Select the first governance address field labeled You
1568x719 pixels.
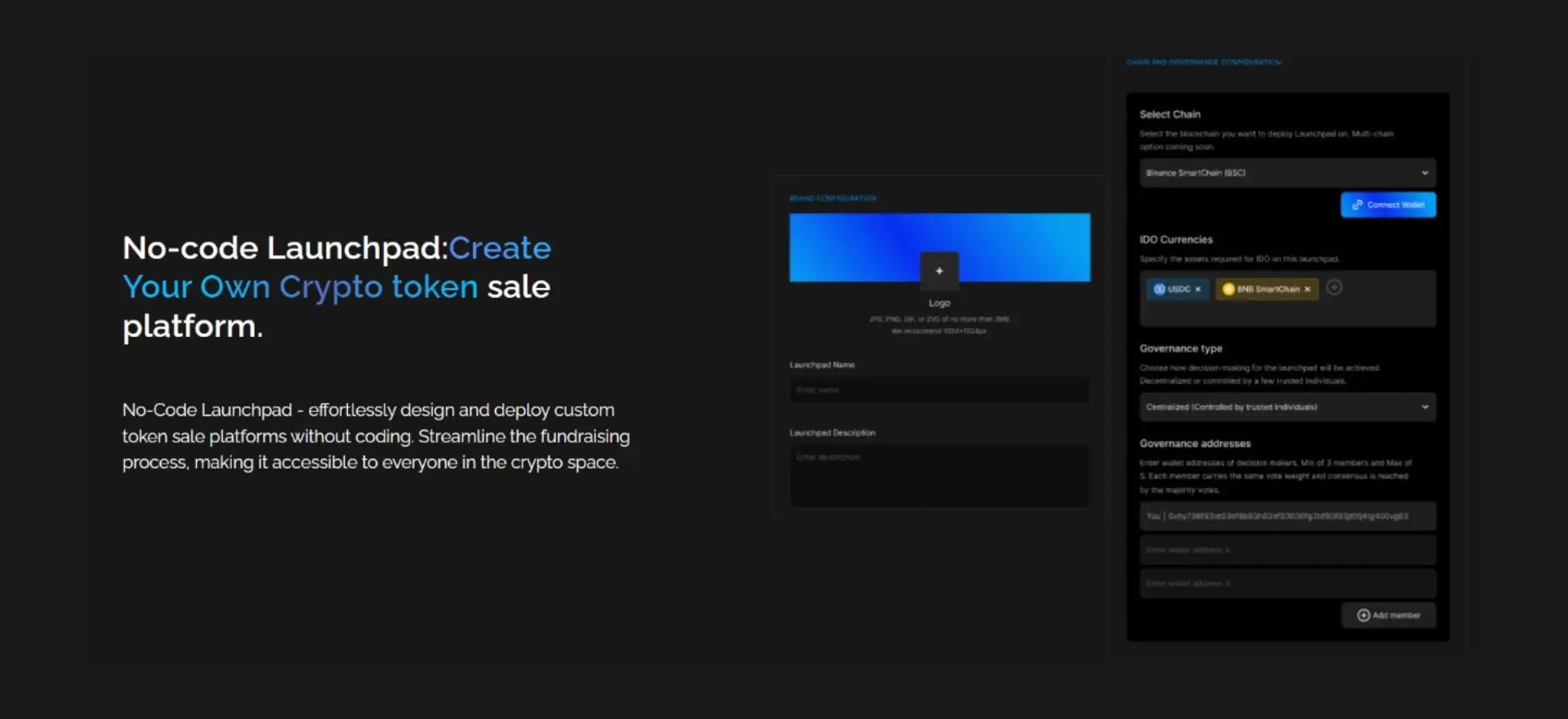pos(1287,516)
